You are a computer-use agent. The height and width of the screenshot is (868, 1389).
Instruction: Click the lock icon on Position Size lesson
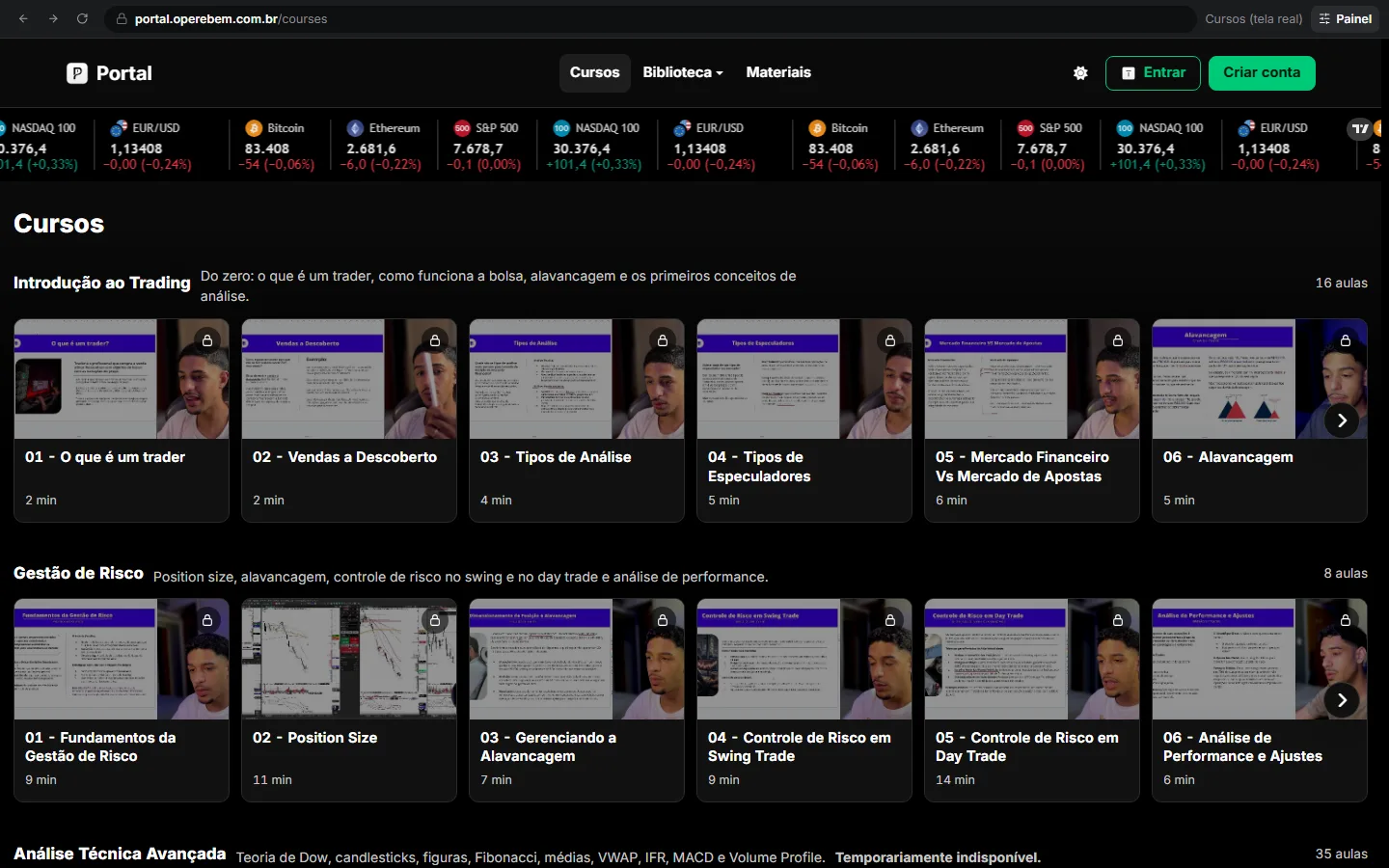tap(435, 620)
